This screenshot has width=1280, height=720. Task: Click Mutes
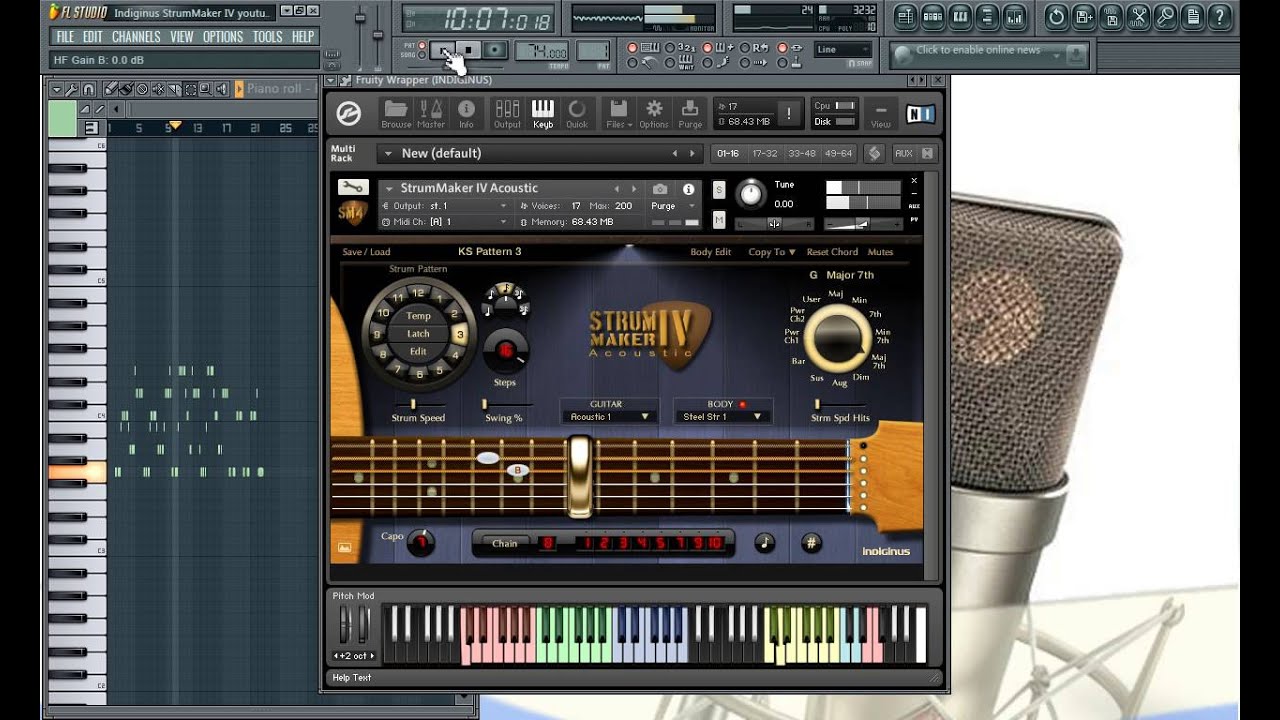[880, 252]
